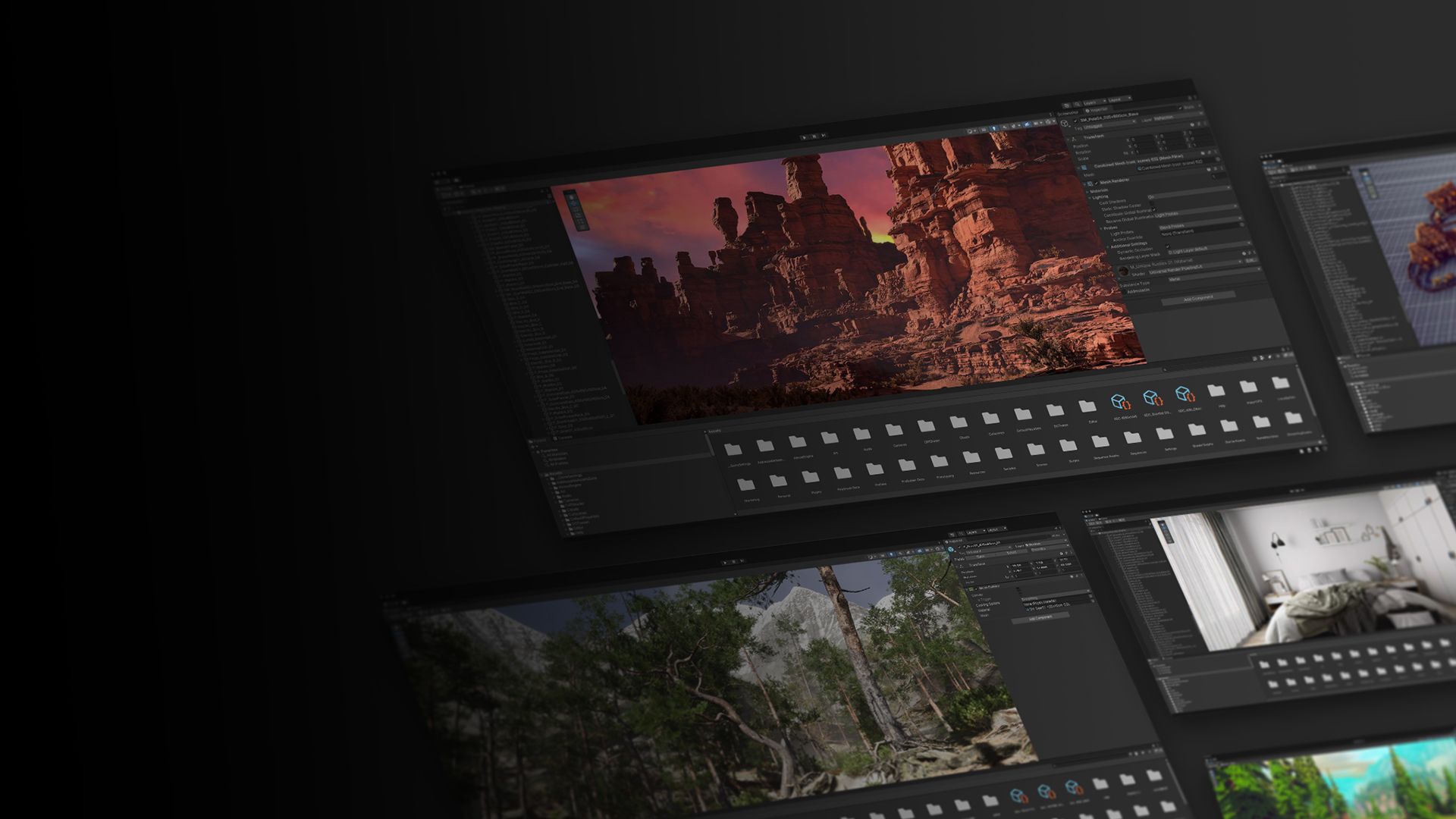
Task: Open the Light Probes Blend Probes dropdown
Action: [x=1172, y=227]
